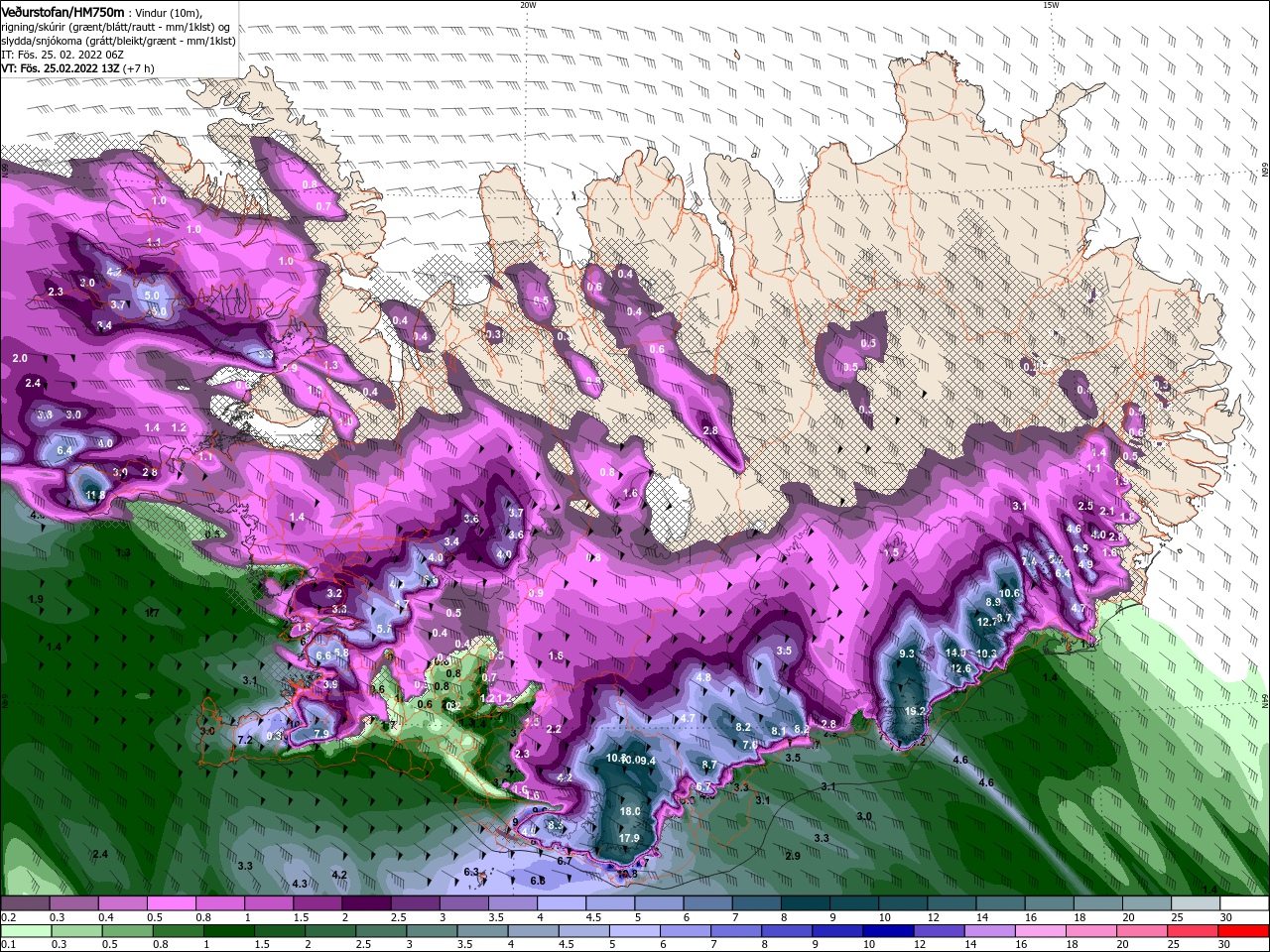This screenshot has width=1270, height=952.
Task: Click the 20W longitude label at top
Action: click(x=529, y=5)
